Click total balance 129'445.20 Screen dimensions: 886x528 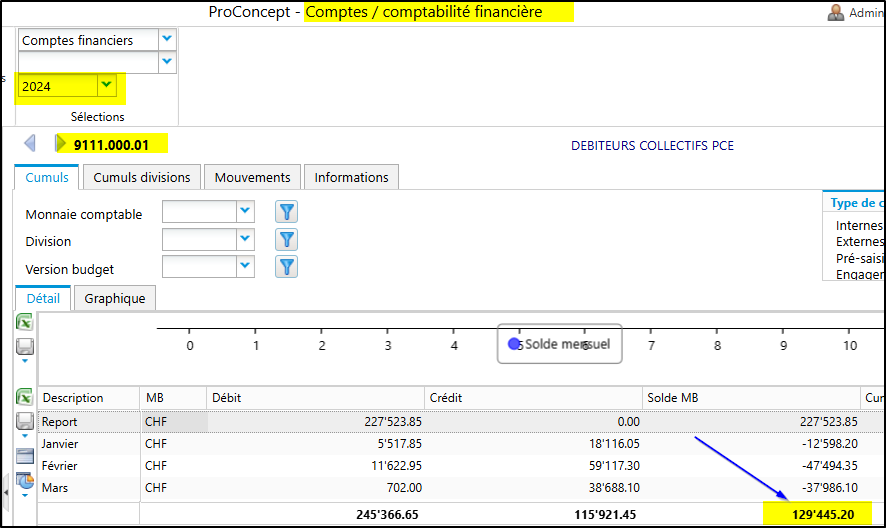pos(823,515)
